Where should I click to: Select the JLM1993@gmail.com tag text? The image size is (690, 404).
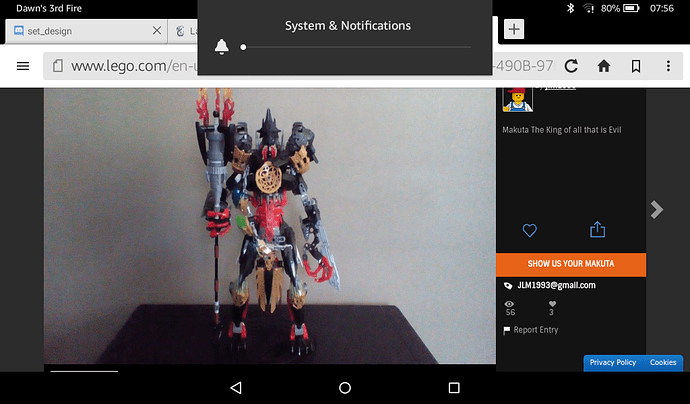(556, 285)
